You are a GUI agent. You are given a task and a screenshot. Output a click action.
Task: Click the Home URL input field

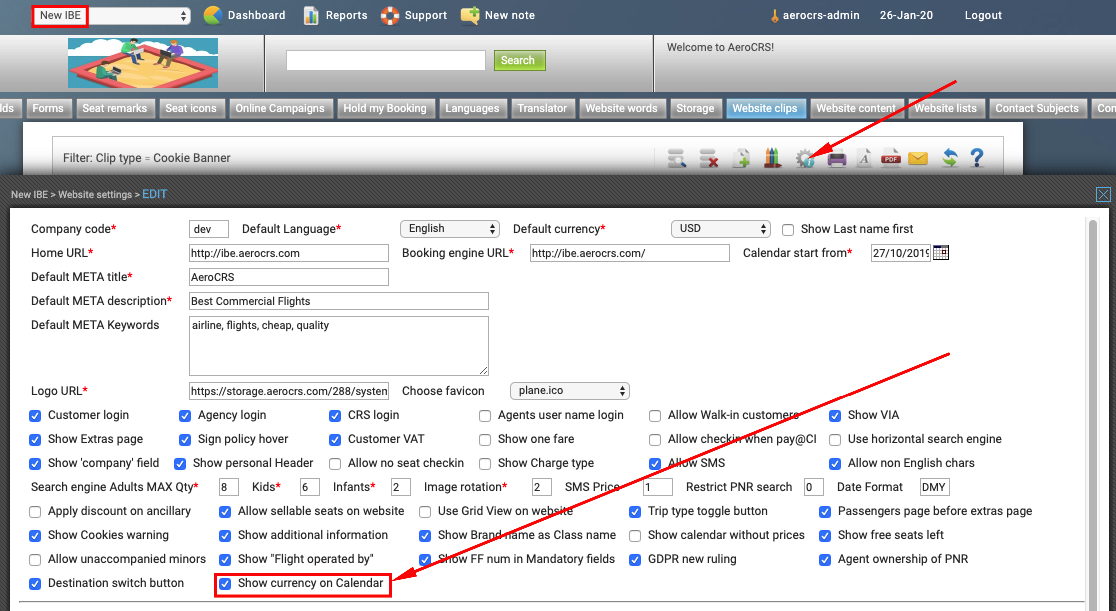(289, 253)
